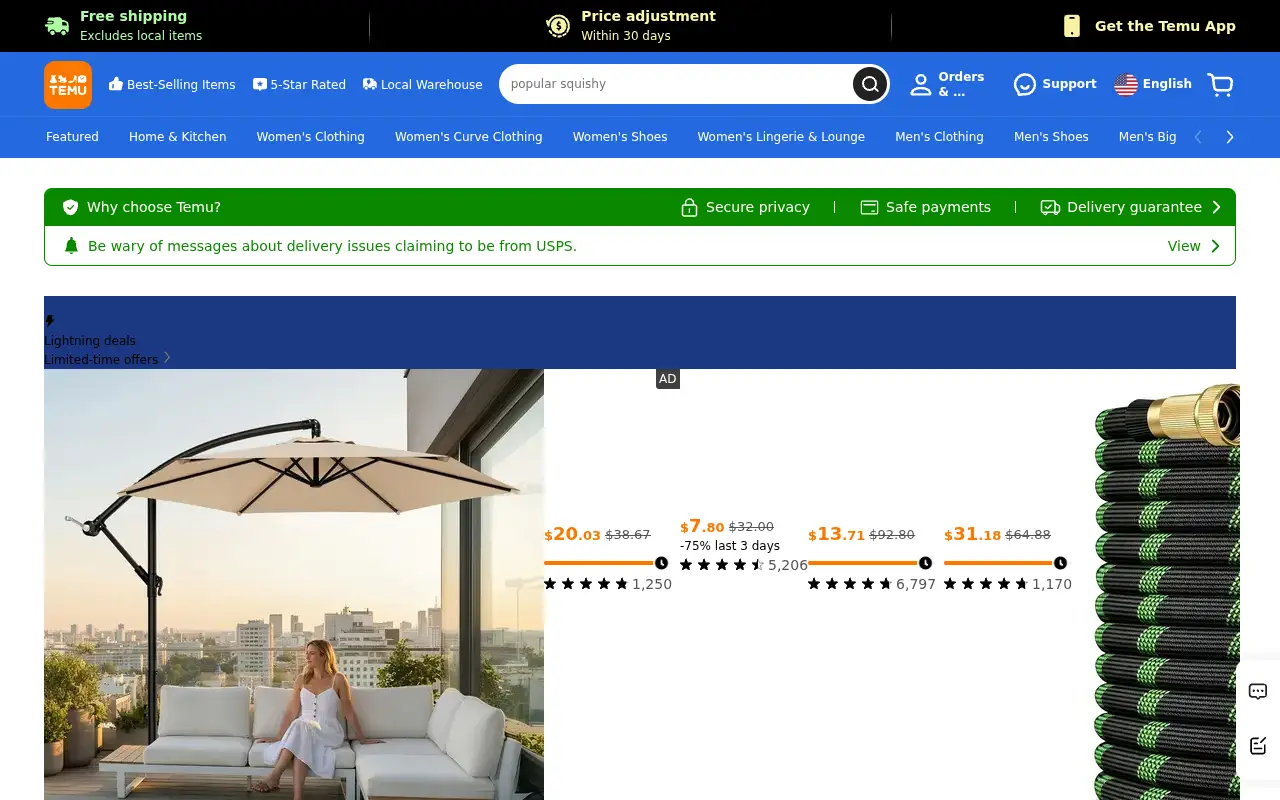This screenshot has height=800, width=1280.
Task: Open the Featured category tab
Action: tap(72, 137)
